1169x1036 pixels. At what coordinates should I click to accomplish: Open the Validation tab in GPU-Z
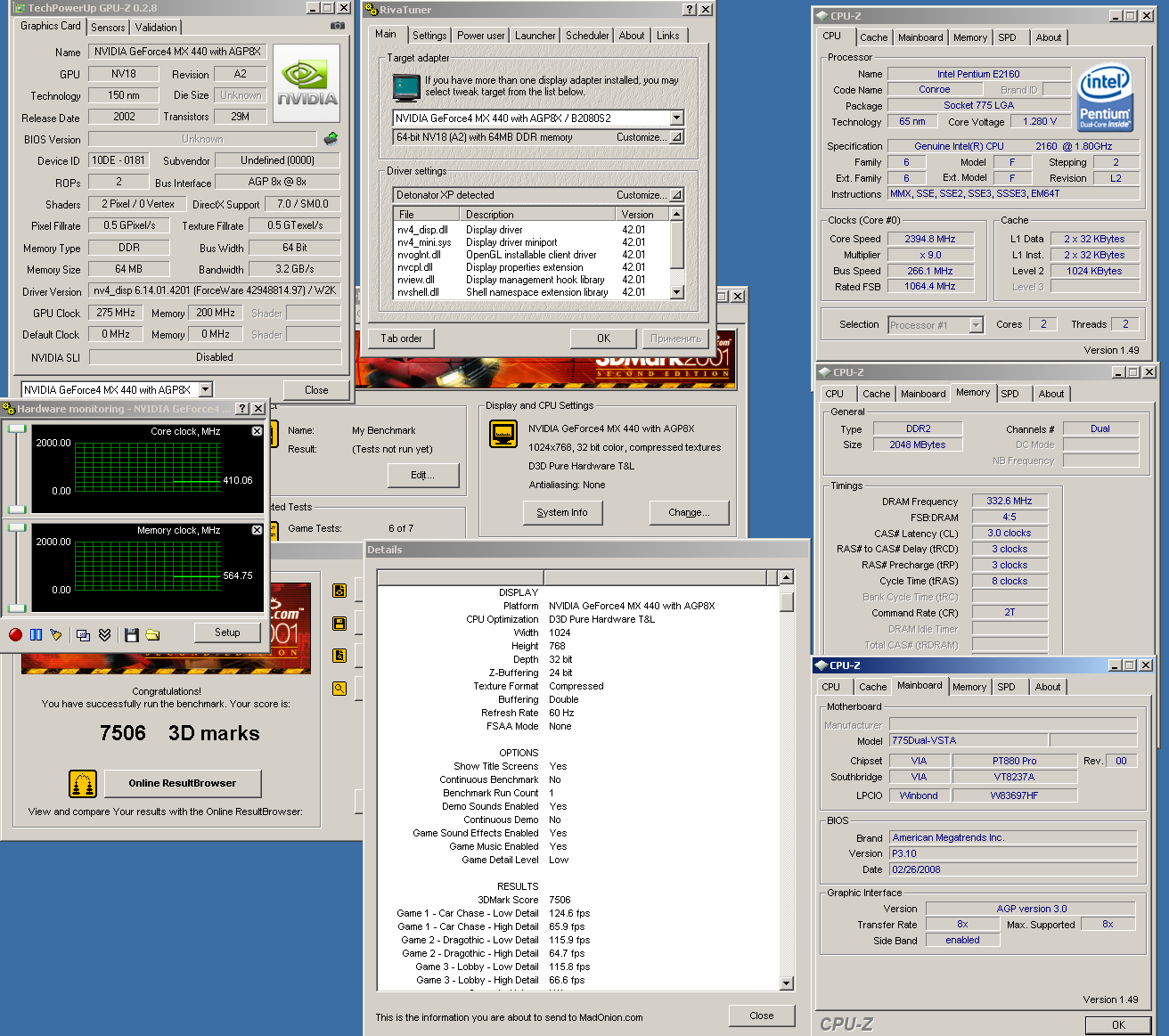156,28
